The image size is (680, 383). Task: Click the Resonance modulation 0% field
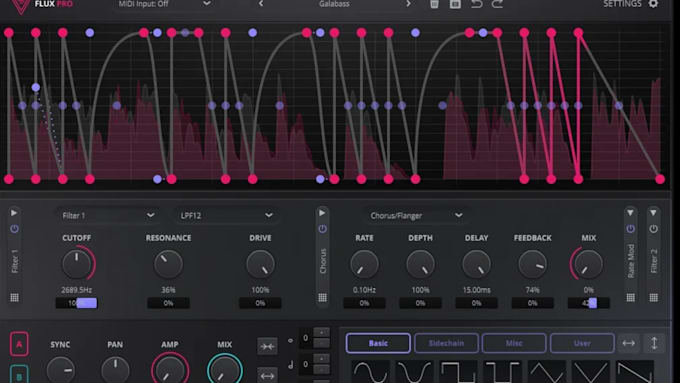click(168, 303)
